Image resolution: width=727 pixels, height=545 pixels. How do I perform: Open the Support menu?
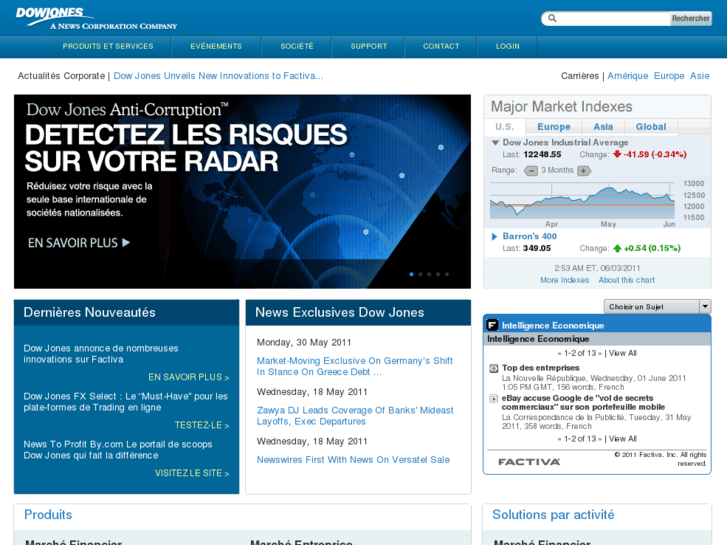click(369, 46)
